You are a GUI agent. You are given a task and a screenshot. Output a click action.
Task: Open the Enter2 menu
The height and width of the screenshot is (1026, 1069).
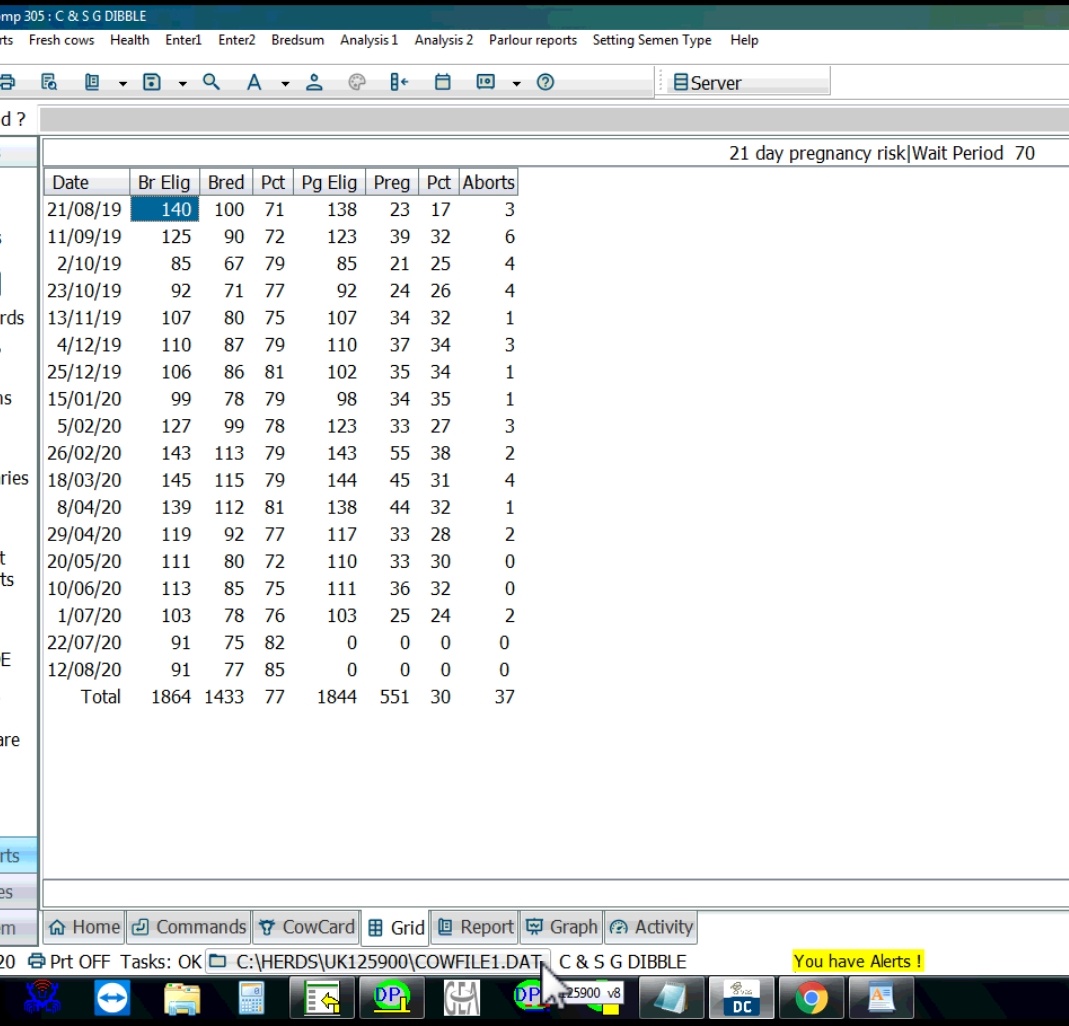point(237,40)
